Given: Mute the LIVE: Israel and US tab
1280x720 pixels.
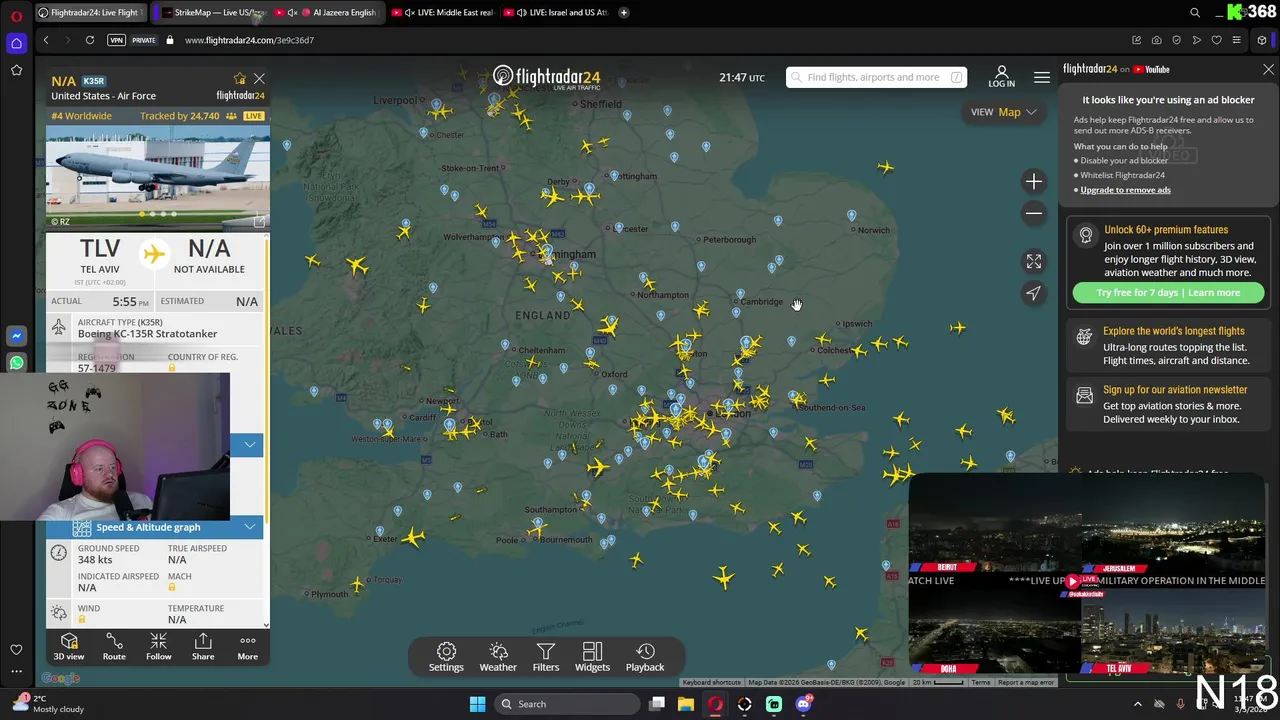Looking at the screenshot, I should (x=522, y=13).
